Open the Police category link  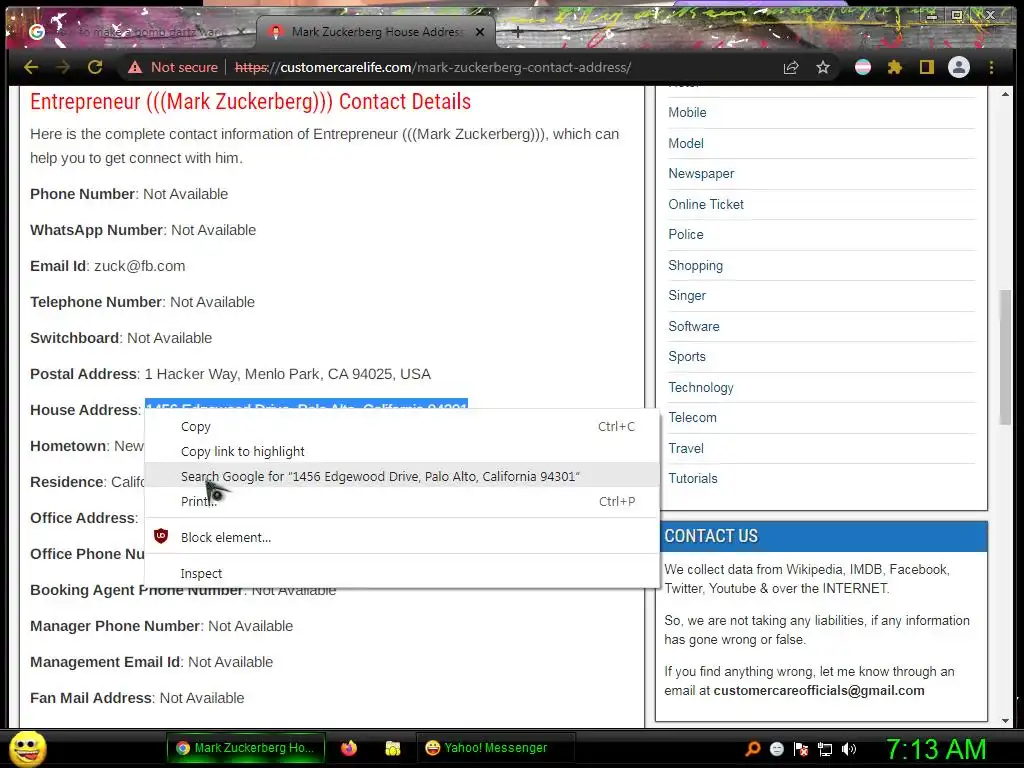click(x=686, y=234)
